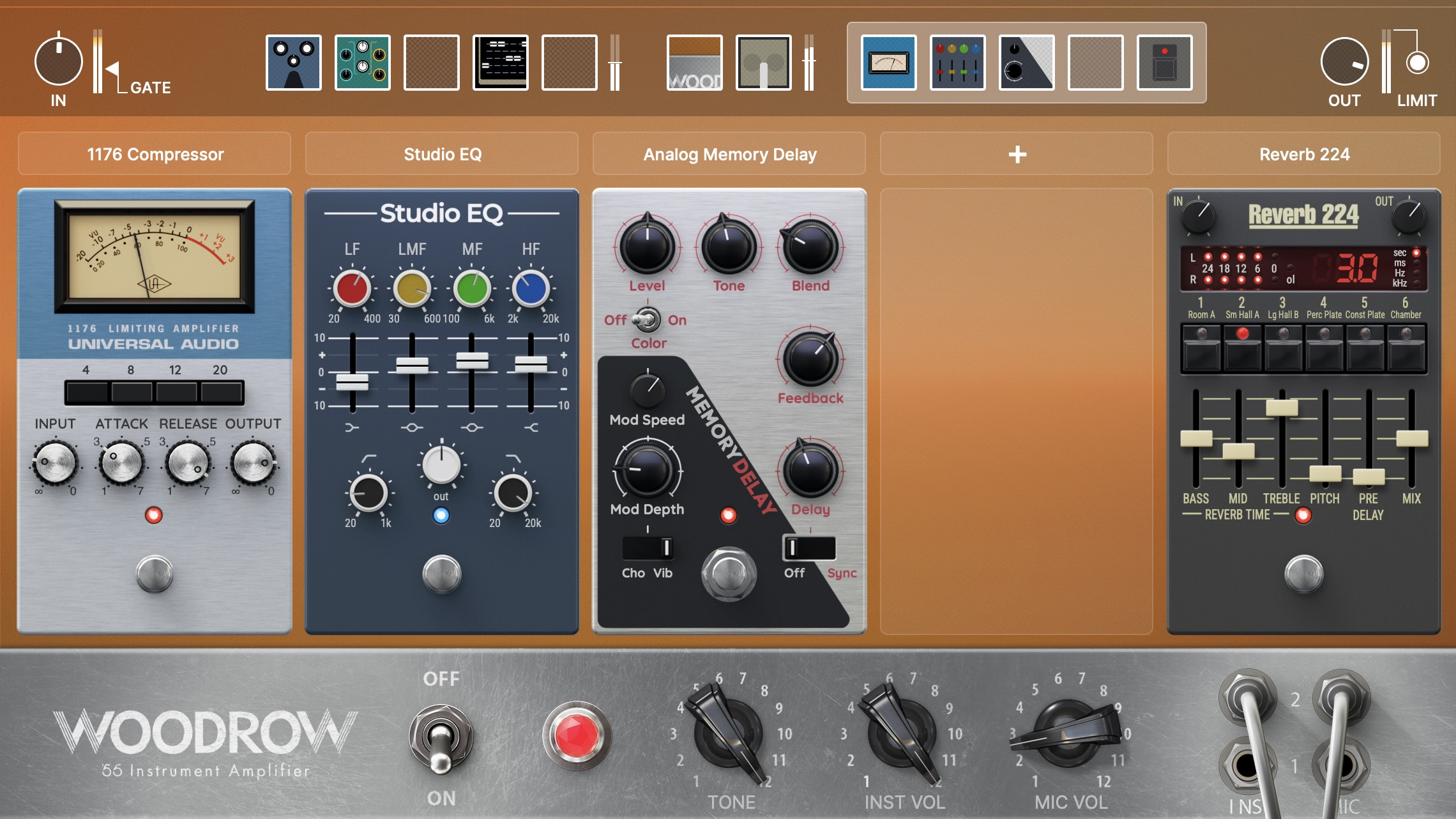Image resolution: width=1456 pixels, height=819 pixels.
Task: Click the empty third pedal slot thumbnail
Action: (431, 63)
